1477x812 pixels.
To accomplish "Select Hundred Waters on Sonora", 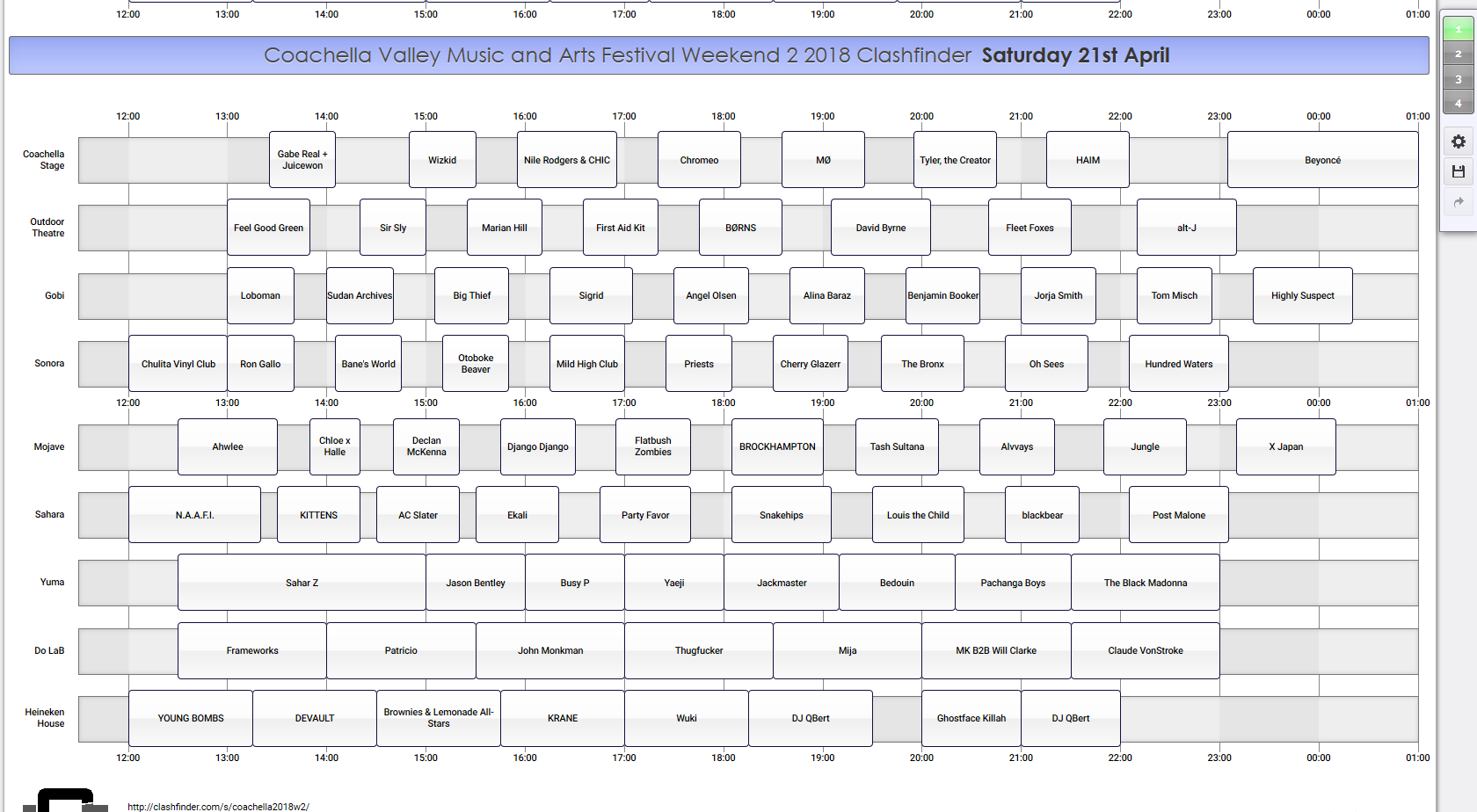I will pos(1179,364).
